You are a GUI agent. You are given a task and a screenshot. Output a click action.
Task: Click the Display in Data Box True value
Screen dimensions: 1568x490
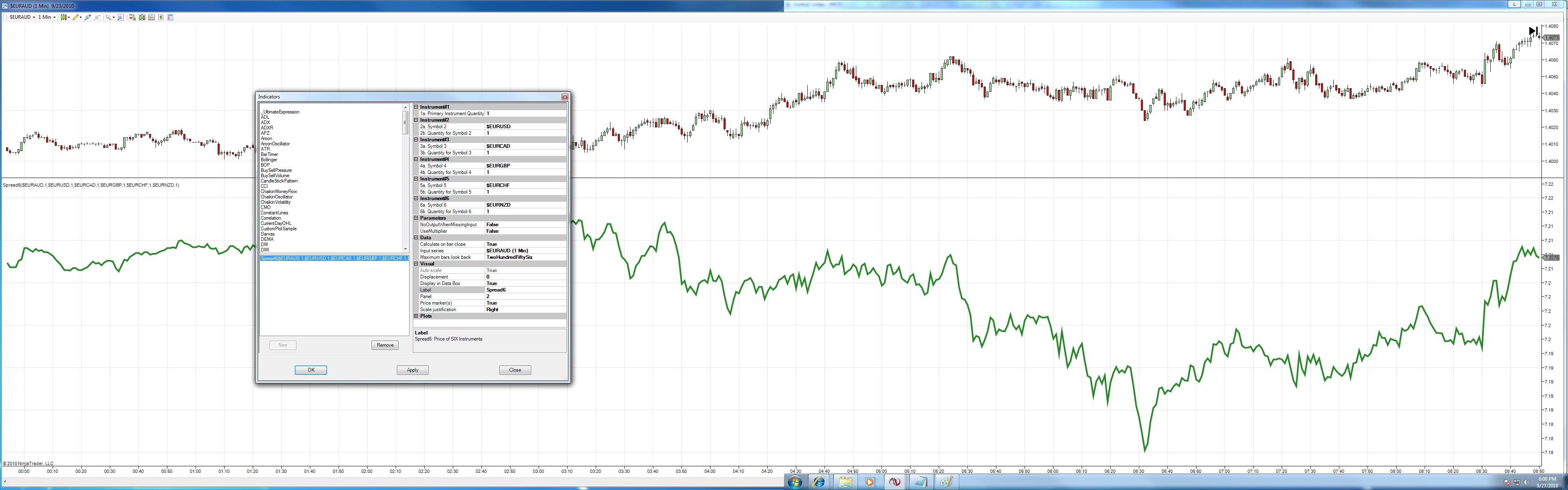pyautogui.click(x=526, y=284)
